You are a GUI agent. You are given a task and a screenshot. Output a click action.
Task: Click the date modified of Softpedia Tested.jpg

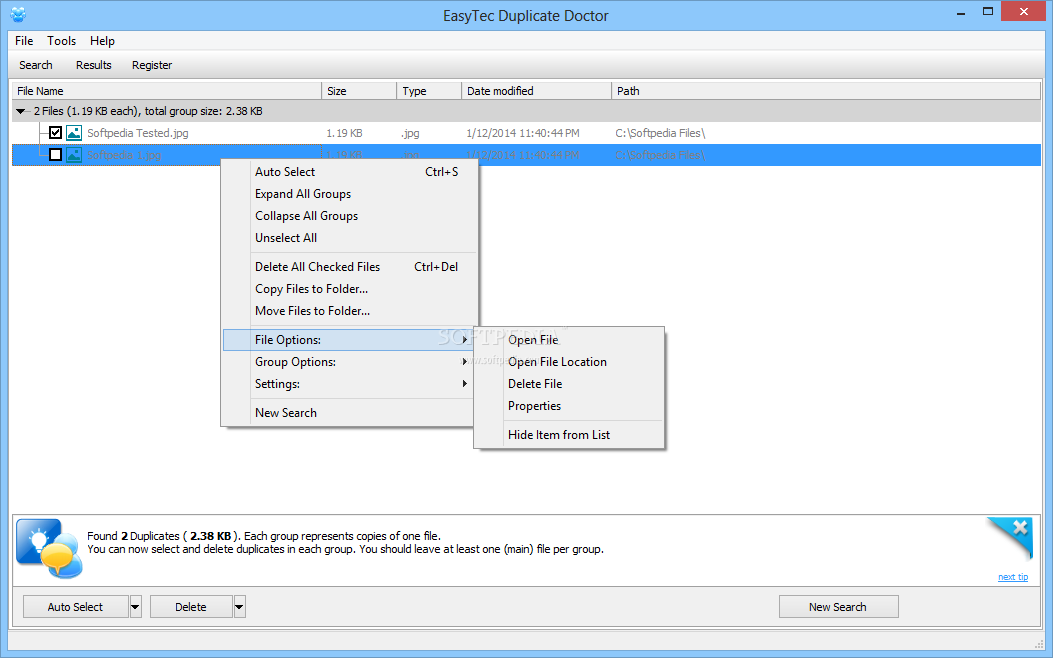pyautogui.click(x=522, y=133)
